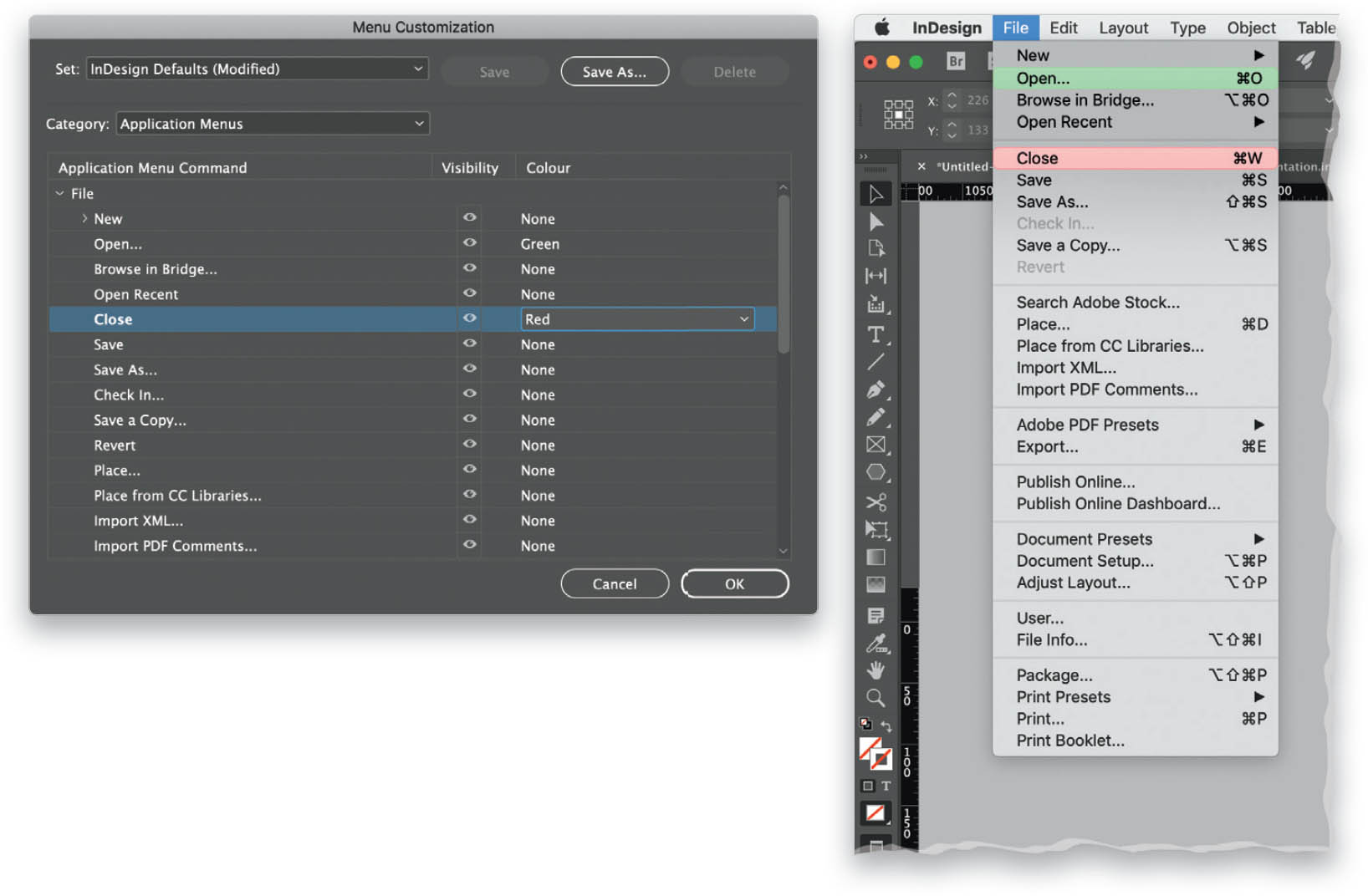
Task: Click Green colour value for Open...
Action: tap(540, 244)
